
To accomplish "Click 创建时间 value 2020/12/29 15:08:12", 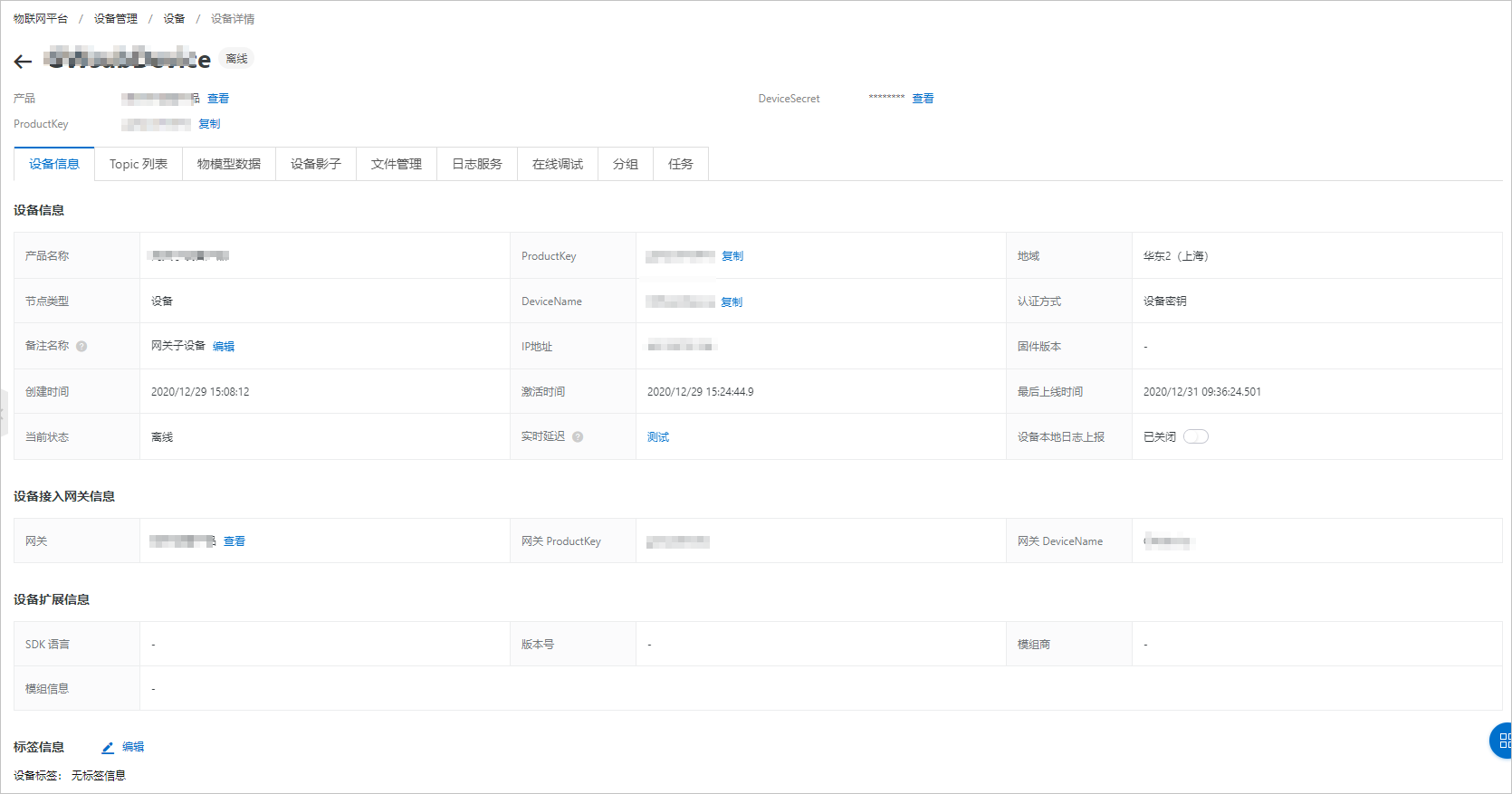I will coord(200,392).
